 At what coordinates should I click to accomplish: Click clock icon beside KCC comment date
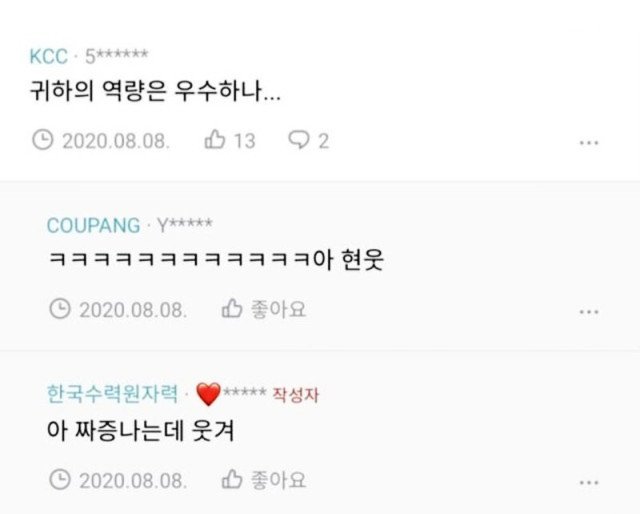click(43, 140)
